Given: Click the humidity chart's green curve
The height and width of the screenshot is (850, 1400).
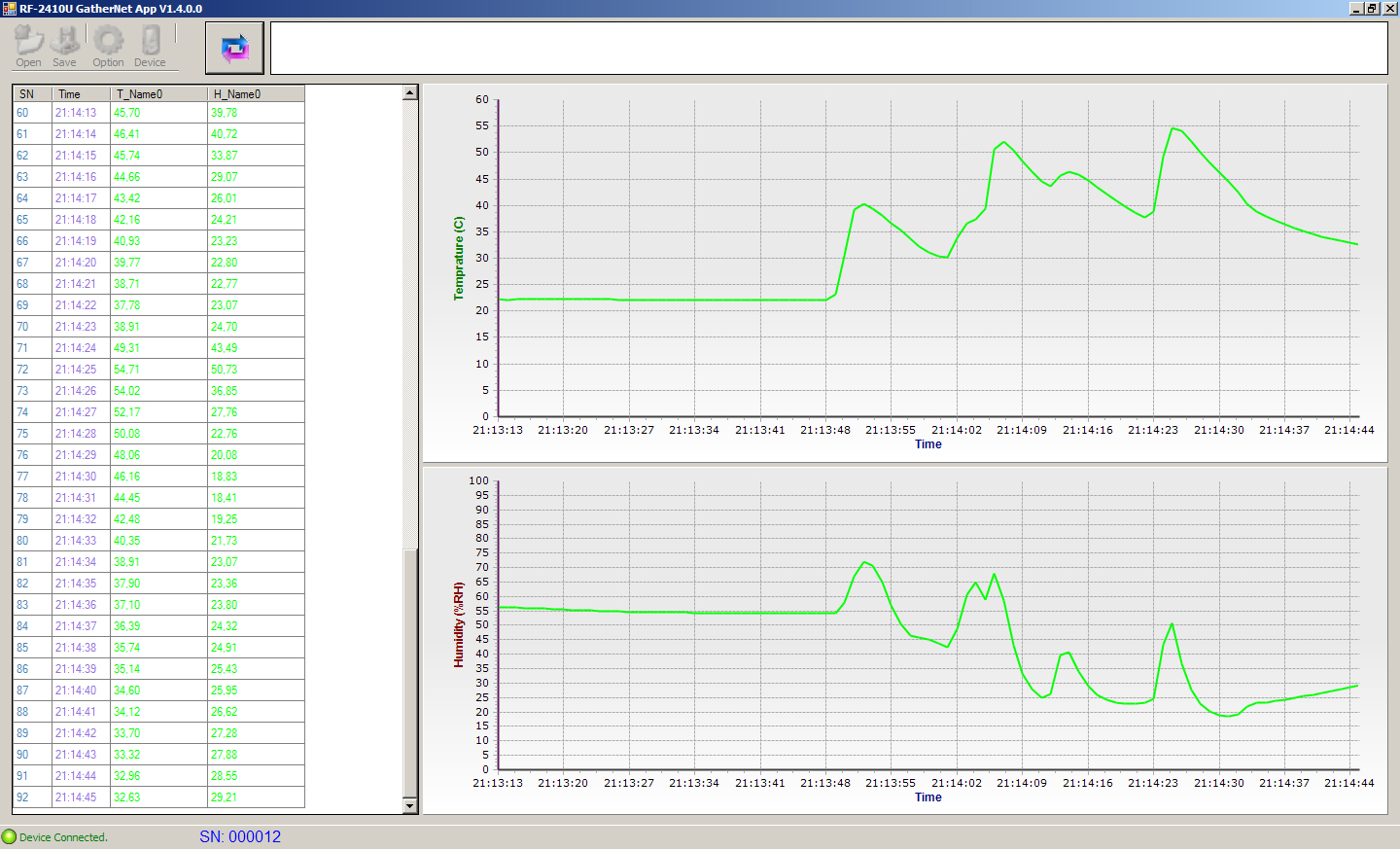Looking at the screenshot, I should (x=928, y=639).
